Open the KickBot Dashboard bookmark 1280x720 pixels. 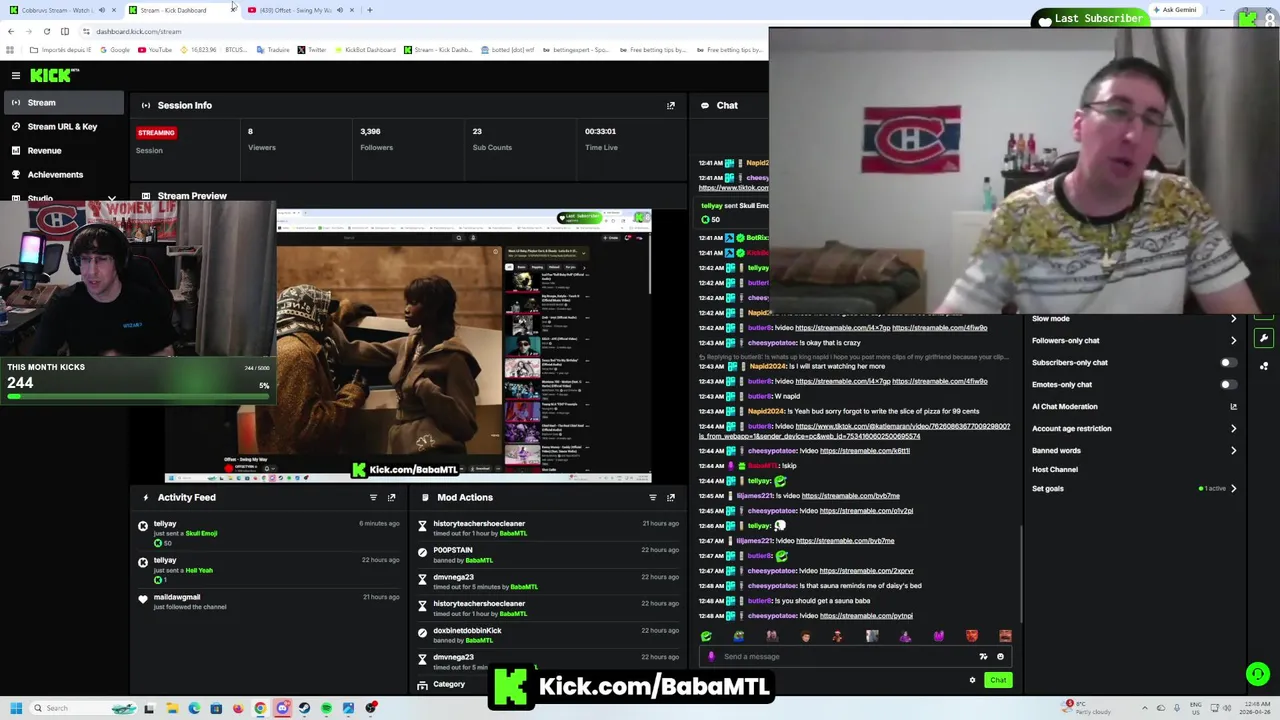click(x=364, y=50)
